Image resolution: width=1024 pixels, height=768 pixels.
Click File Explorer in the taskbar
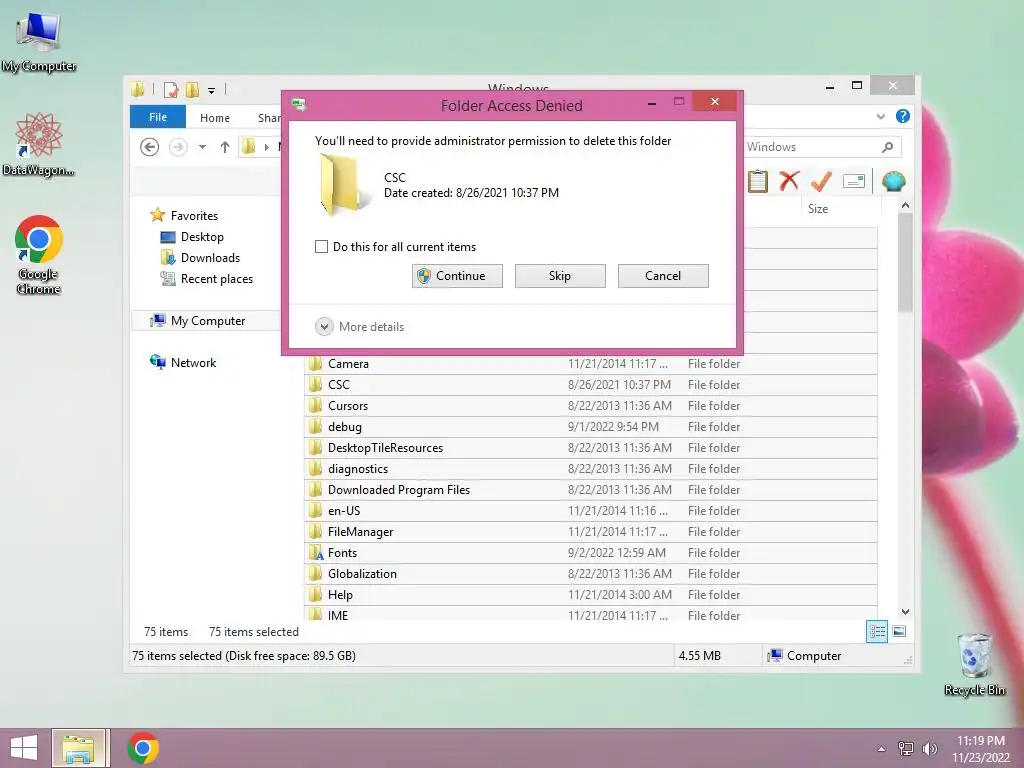[78, 748]
